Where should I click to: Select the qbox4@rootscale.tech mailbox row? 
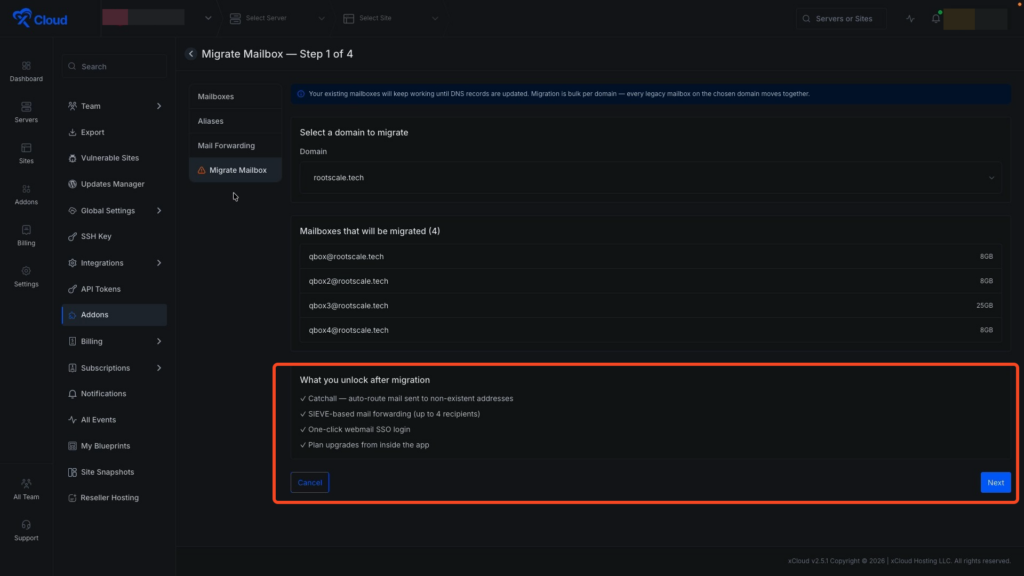(x=650, y=330)
